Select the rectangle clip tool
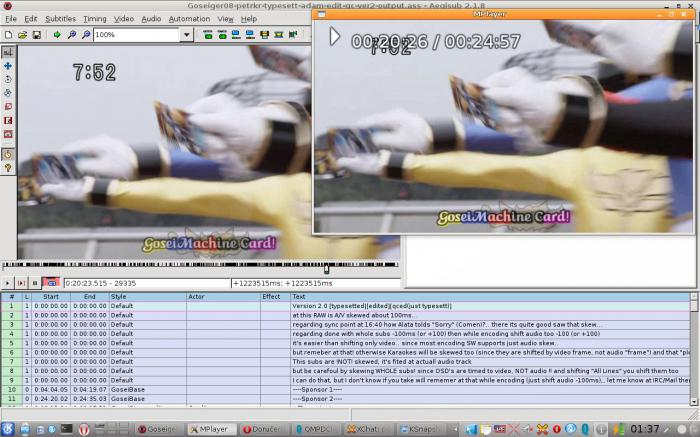This screenshot has height=437, width=700. tap(8, 121)
